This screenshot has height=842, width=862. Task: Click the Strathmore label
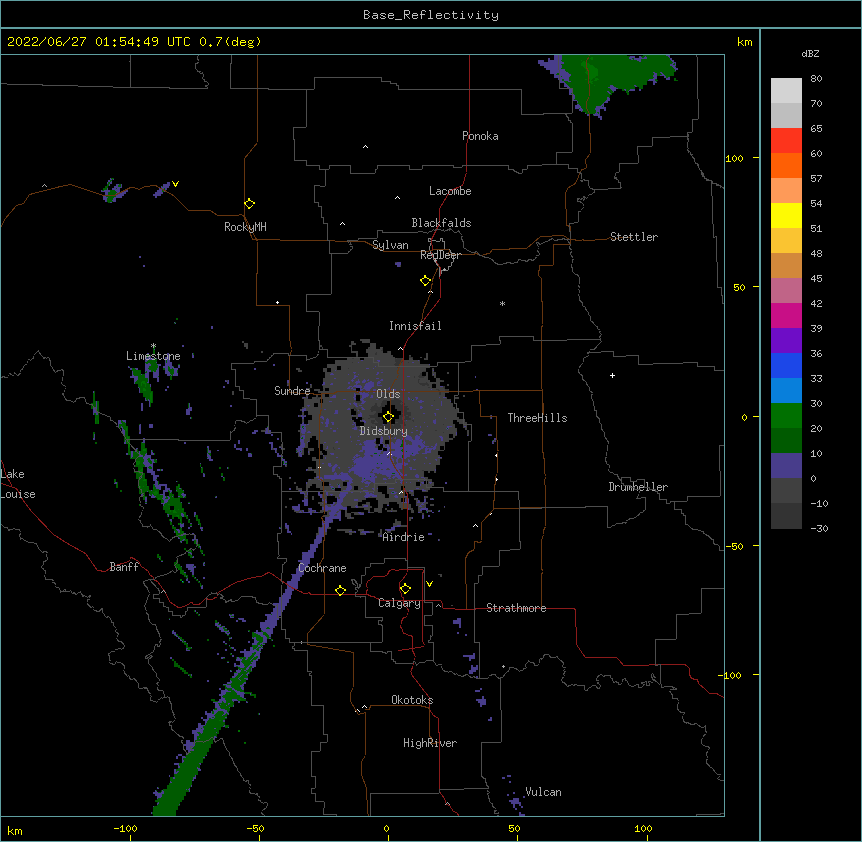[516, 608]
